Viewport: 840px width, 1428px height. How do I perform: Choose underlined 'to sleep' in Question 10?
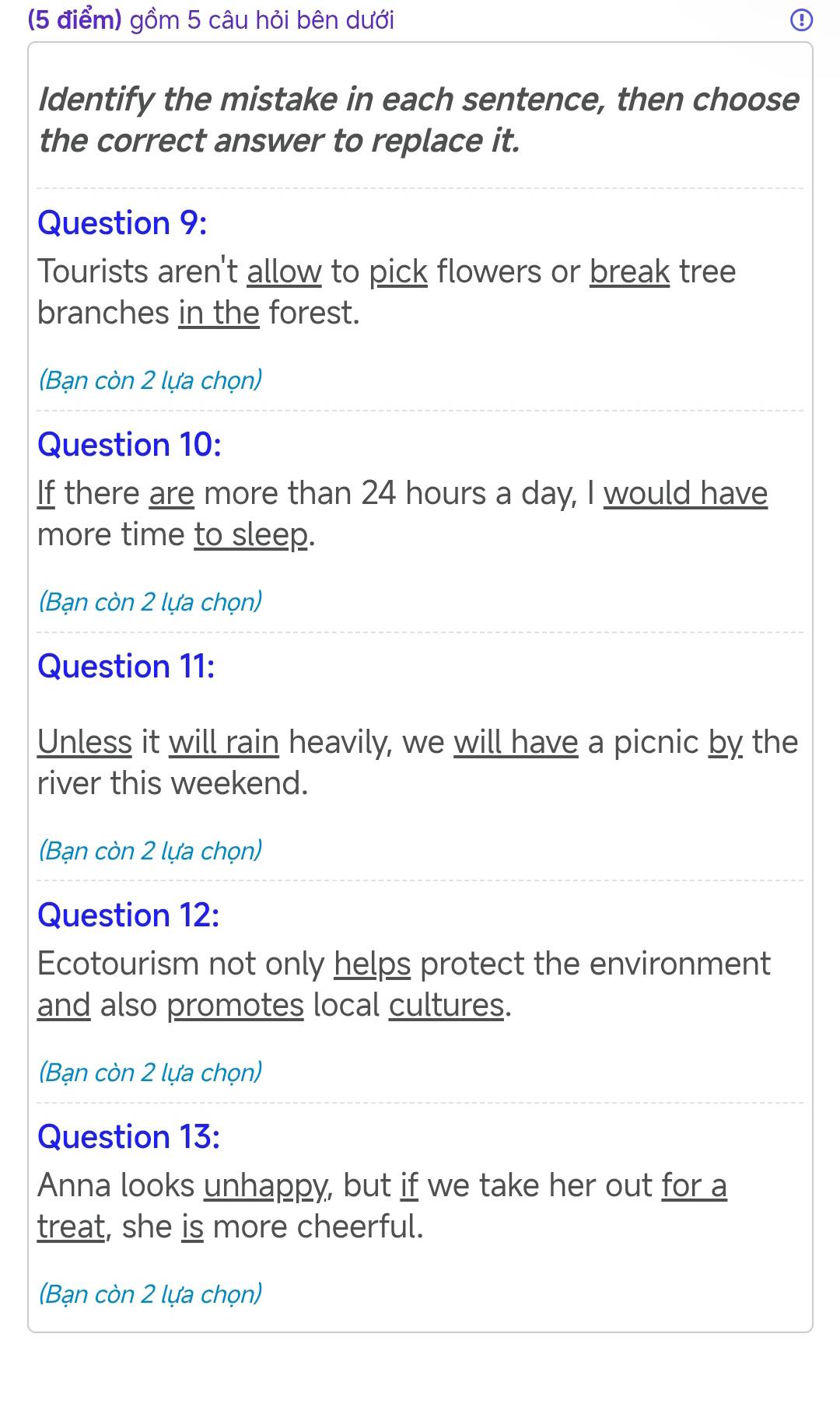pyautogui.click(x=251, y=534)
